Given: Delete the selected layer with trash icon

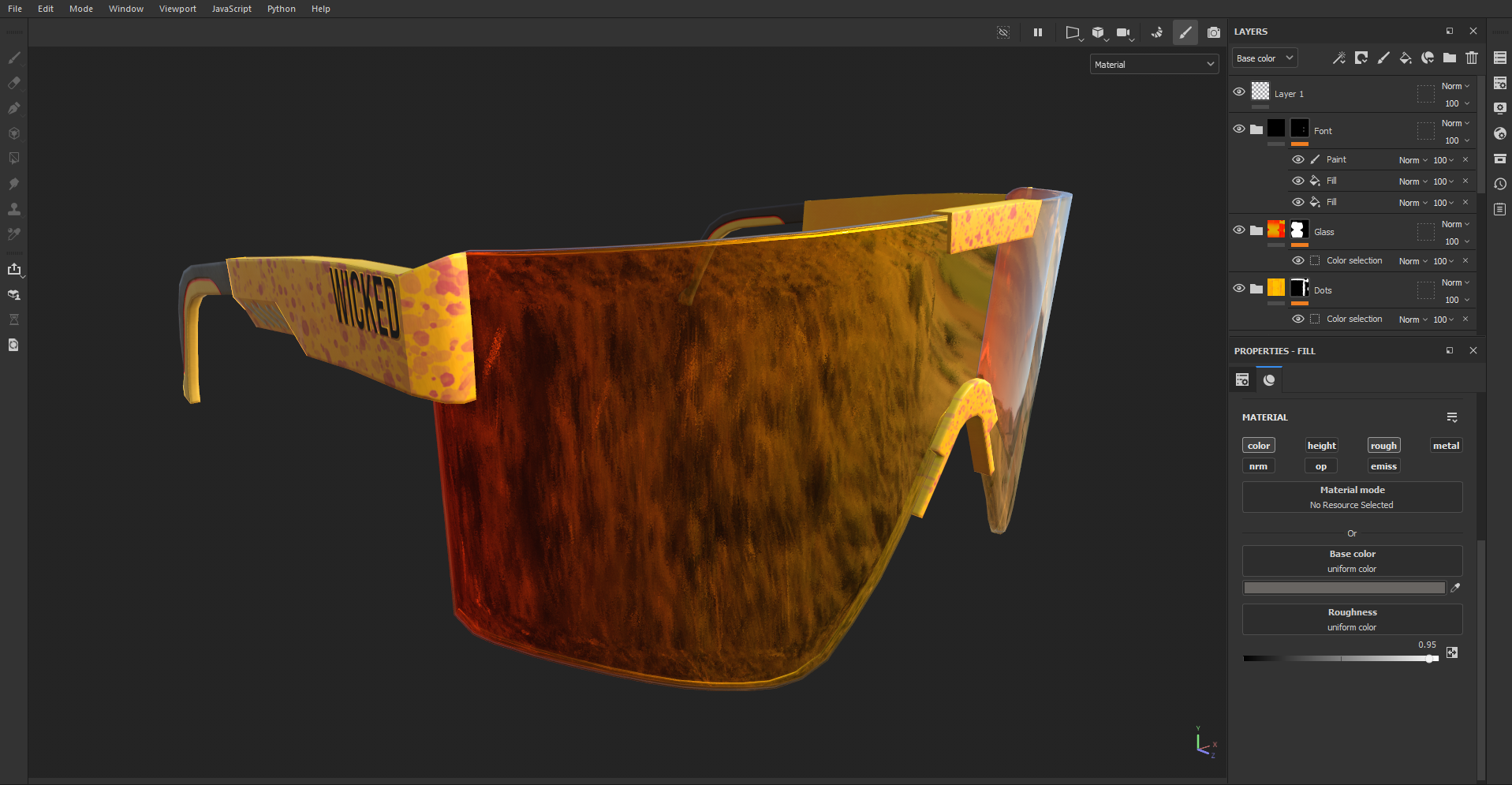Looking at the screenshot, I should (x=1471, y=58).
